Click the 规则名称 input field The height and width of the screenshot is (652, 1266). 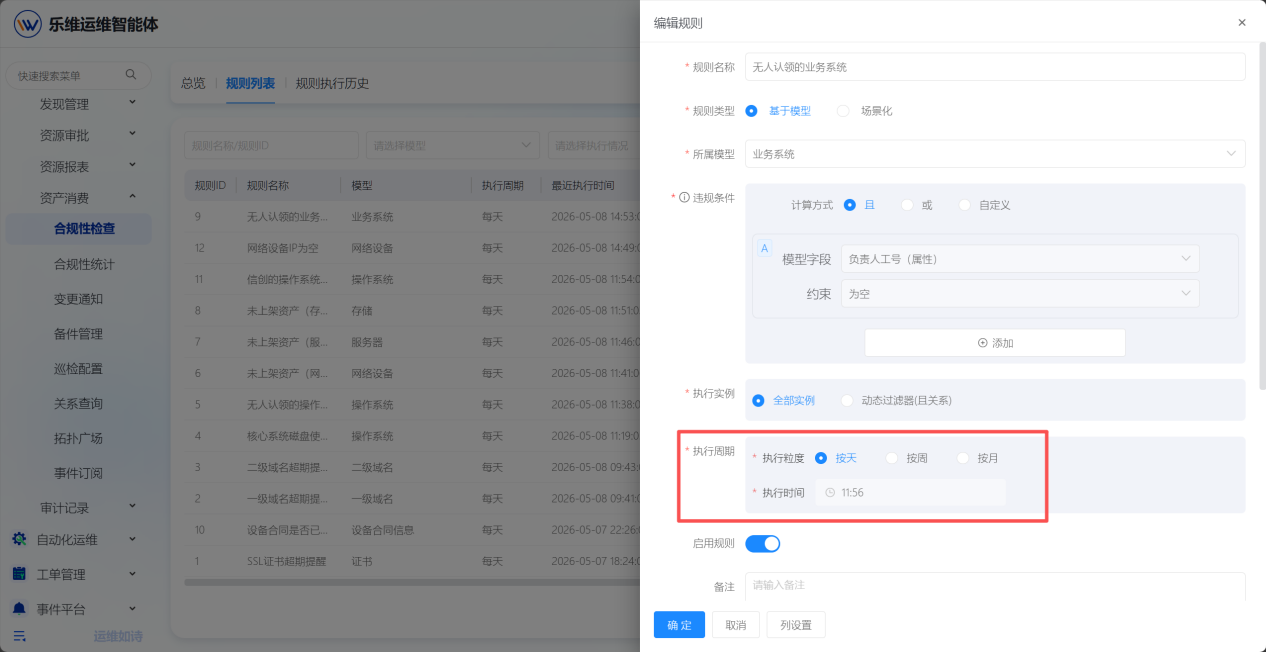pyautogui.click(x=995, y=67)
